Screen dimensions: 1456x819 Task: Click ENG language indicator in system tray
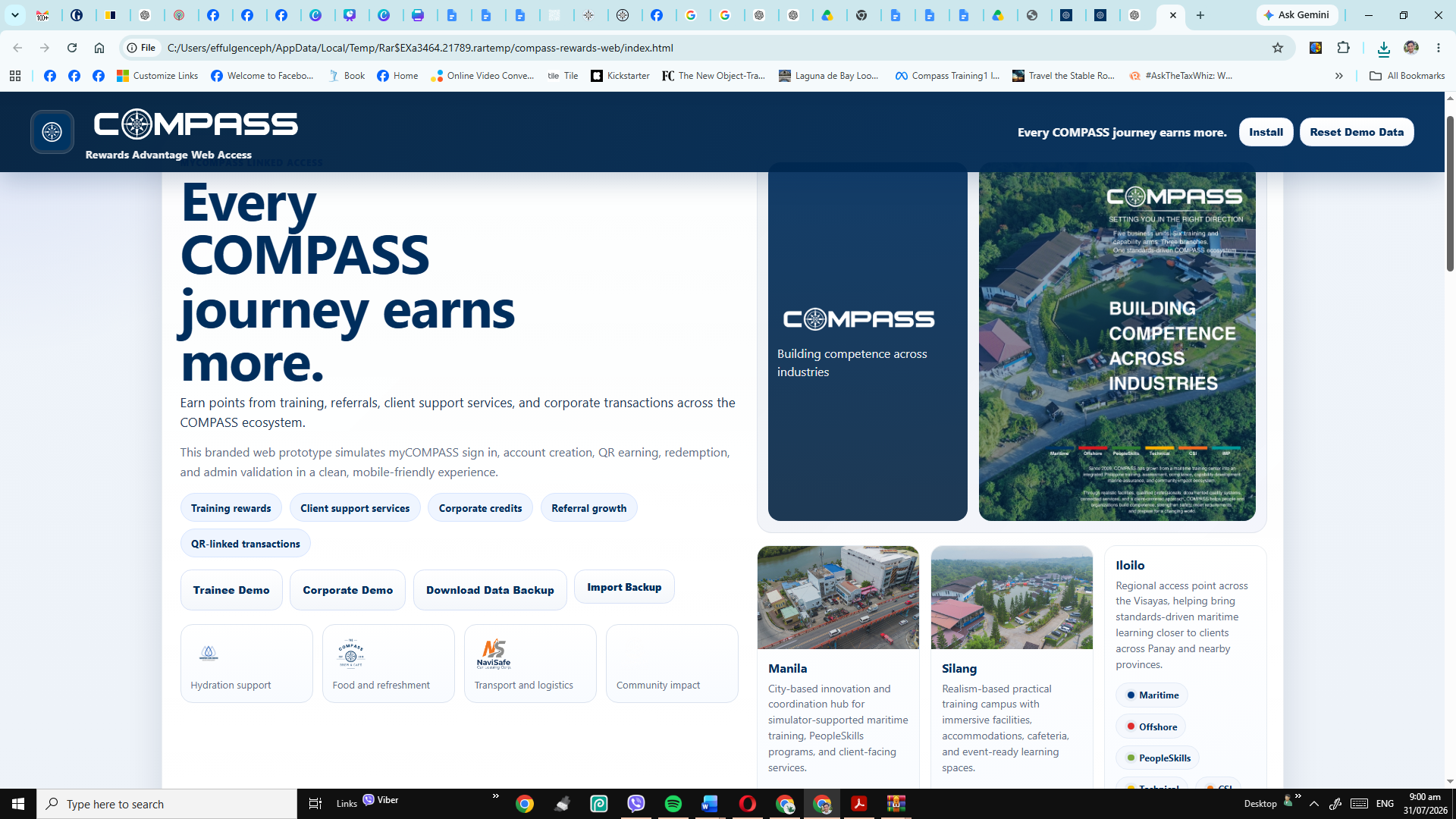point(1385,804)
